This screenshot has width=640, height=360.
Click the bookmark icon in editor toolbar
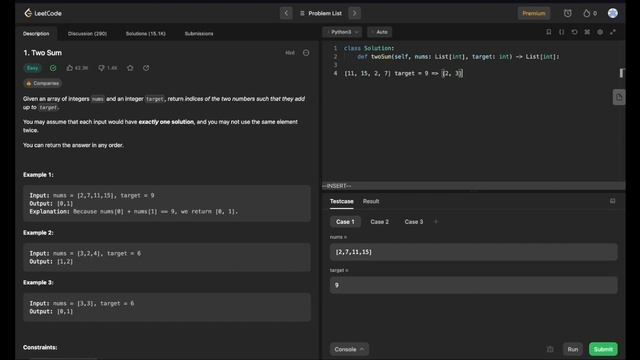pyautogui.click(x=549, y=32)
